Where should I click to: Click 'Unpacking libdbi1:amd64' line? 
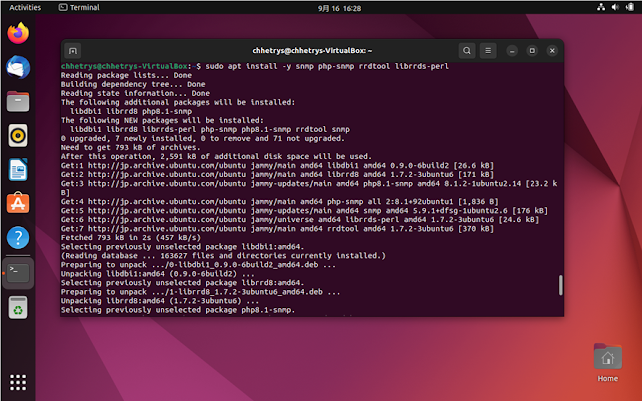coord(158,273)
